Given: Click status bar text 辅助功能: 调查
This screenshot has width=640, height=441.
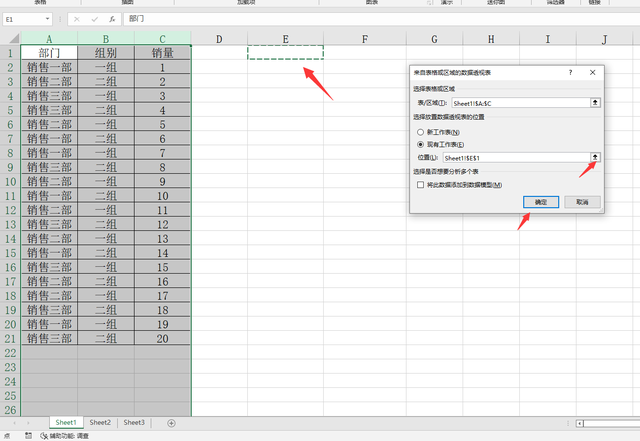Looking at the screenshot, I should pyautogui.click(x=69, y=436).
